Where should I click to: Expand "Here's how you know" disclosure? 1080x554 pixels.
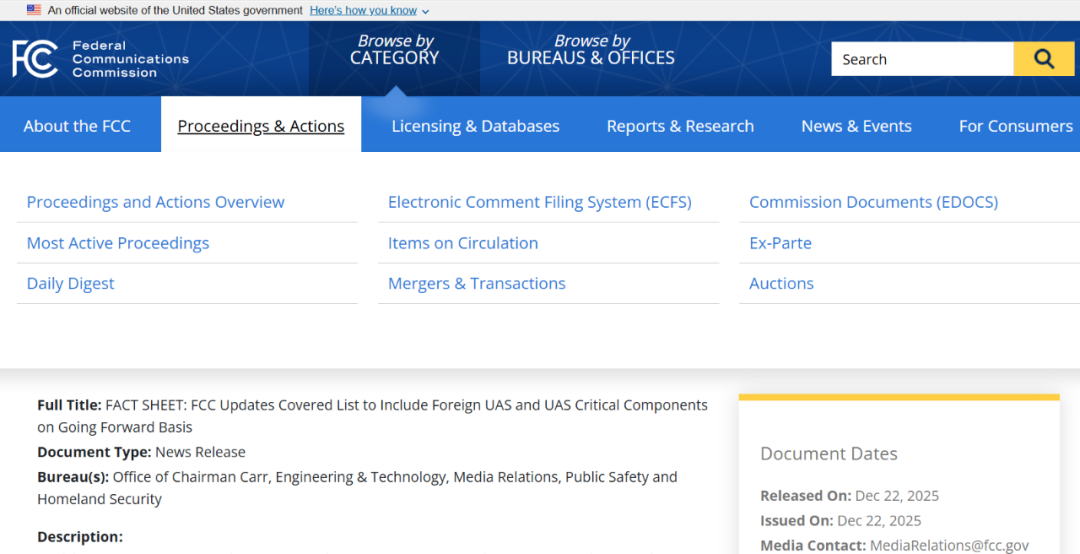click(x=369, y=10)
